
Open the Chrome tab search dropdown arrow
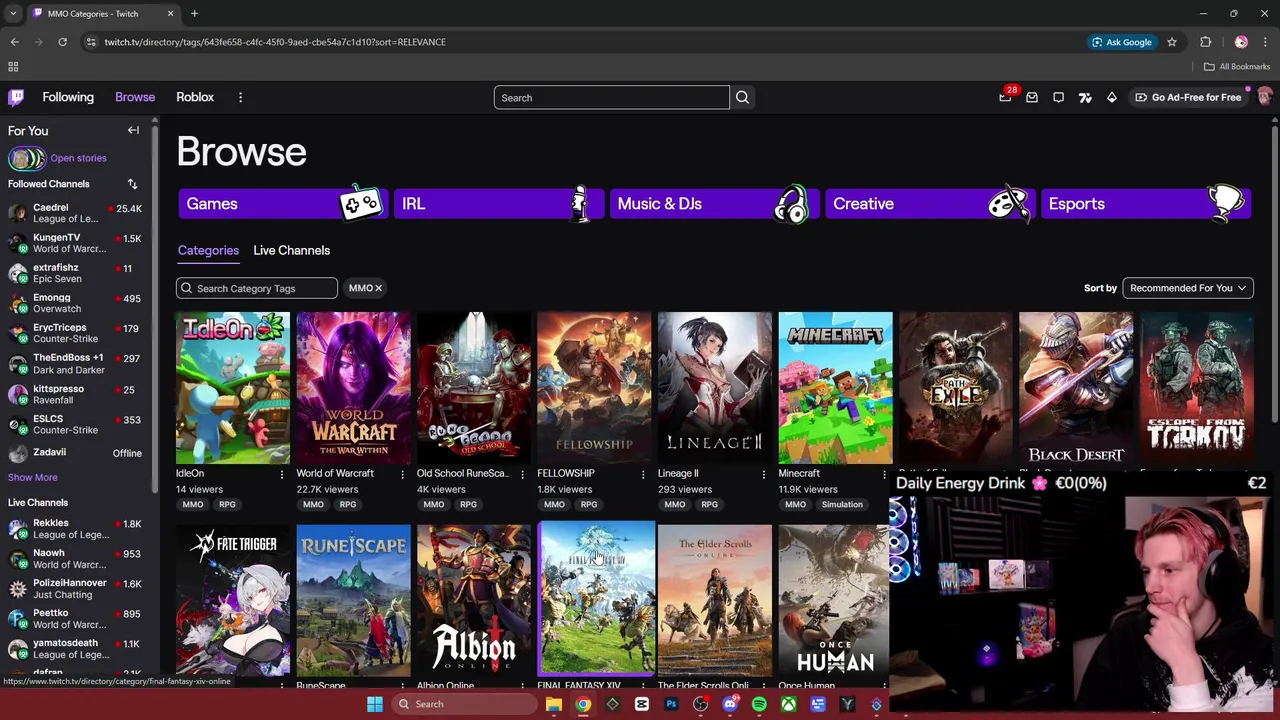click(x=13, y=13)
